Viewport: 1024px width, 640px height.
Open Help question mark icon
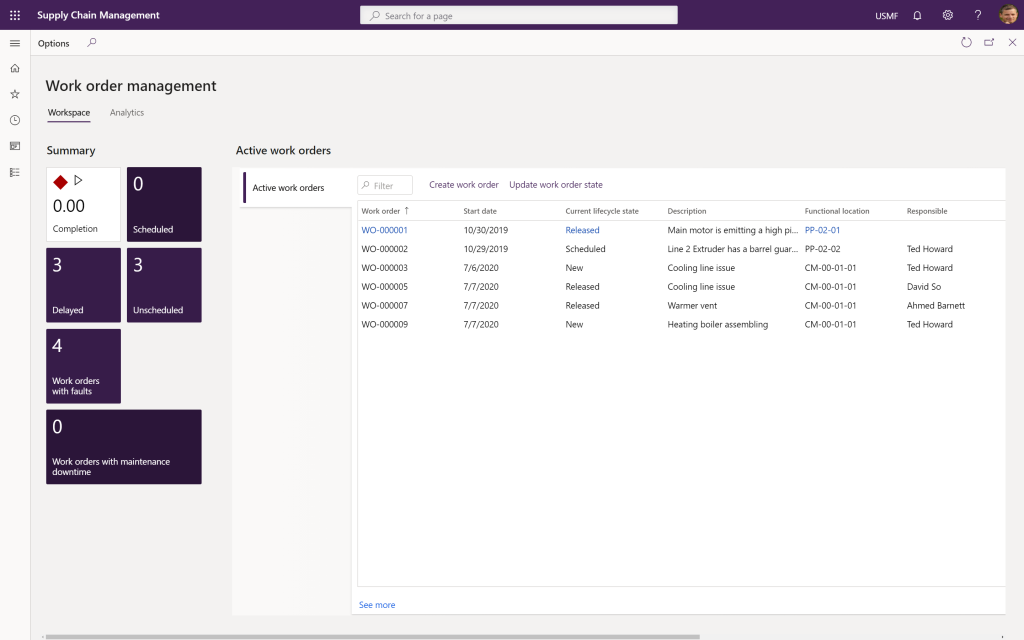point(978,15)
